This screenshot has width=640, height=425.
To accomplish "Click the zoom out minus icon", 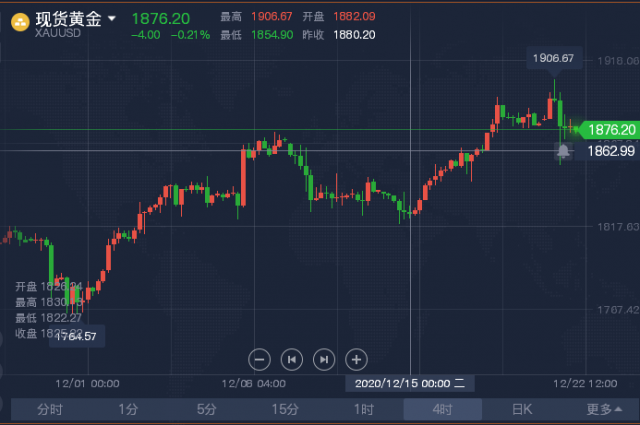I will point(259,360).
